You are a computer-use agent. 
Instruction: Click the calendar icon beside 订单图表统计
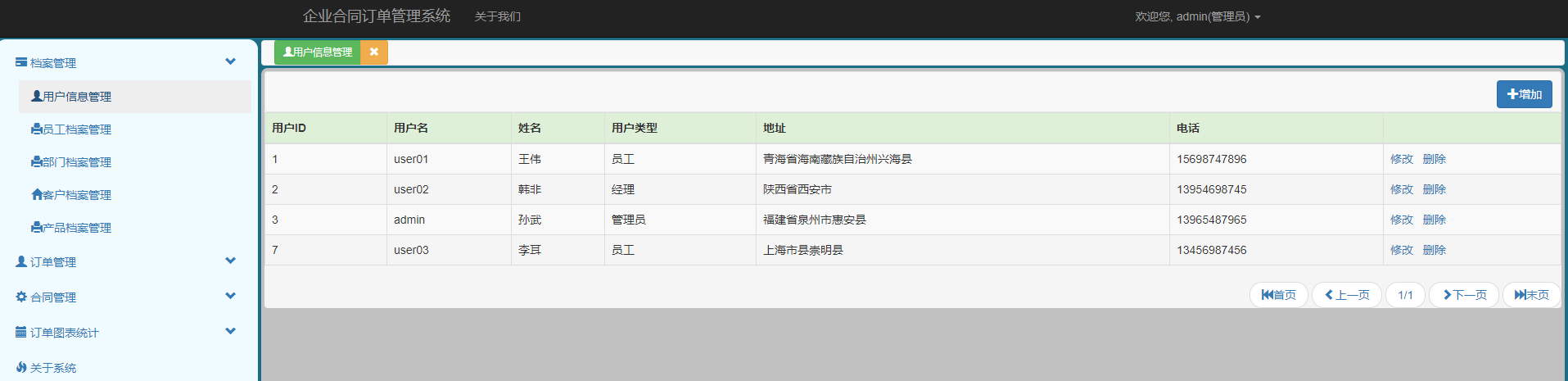click(x=21, y=332)
